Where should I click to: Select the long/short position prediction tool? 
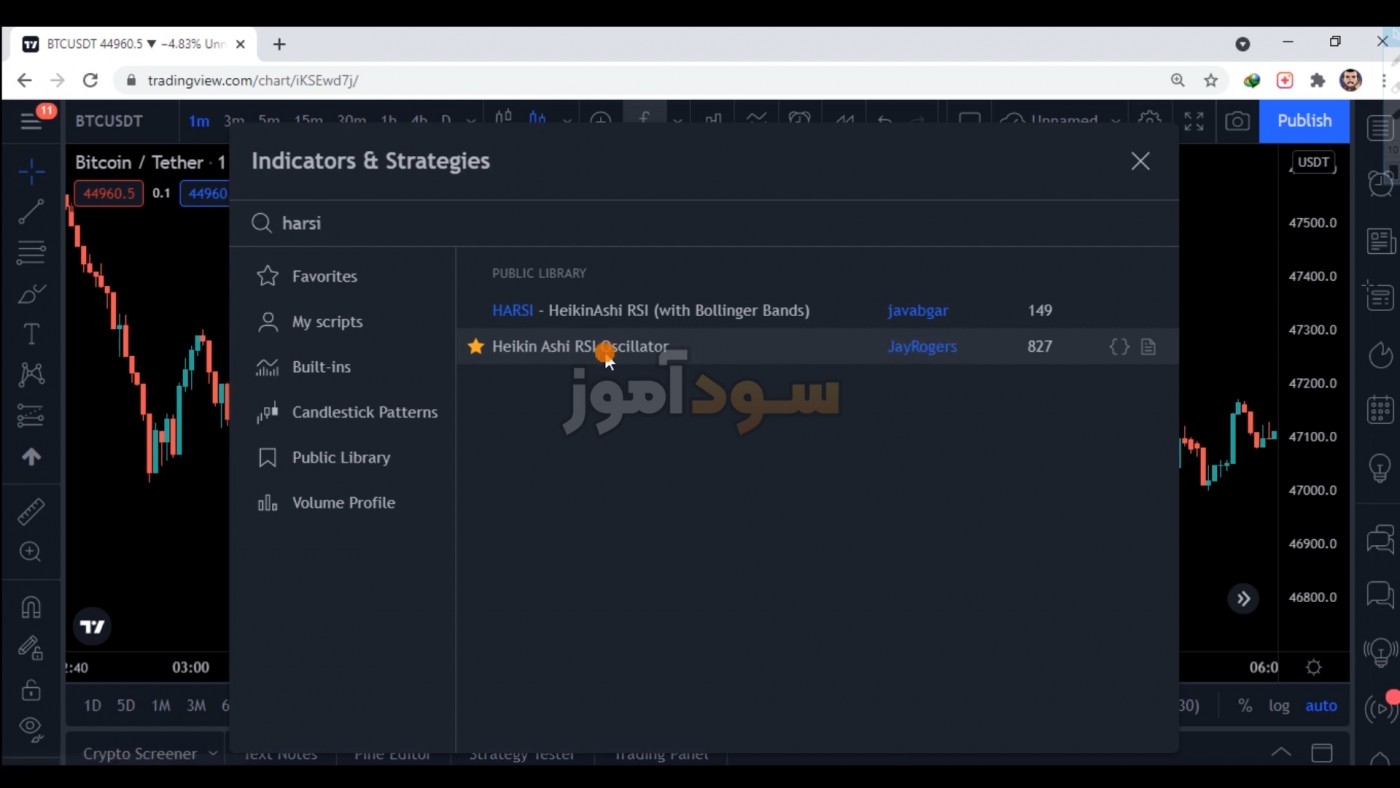tap(31, 415)
